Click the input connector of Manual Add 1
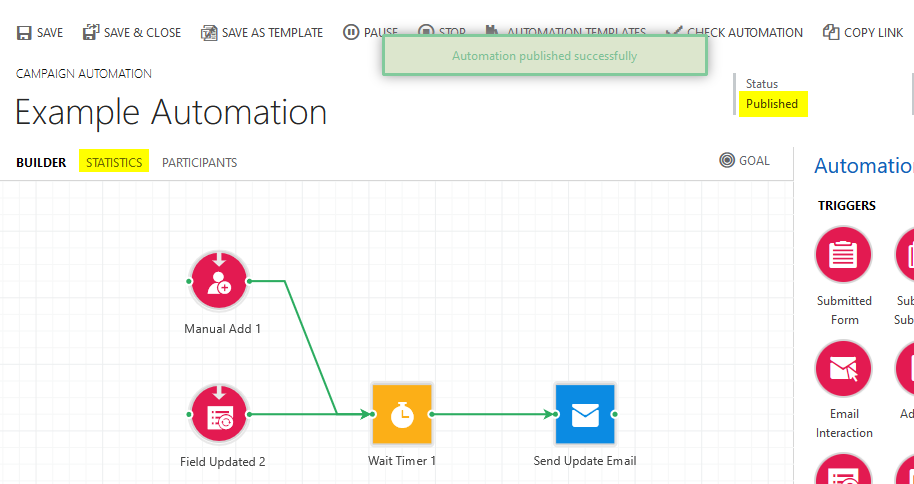The height and width of the screenshot is (484, 914). pos(189,281)
